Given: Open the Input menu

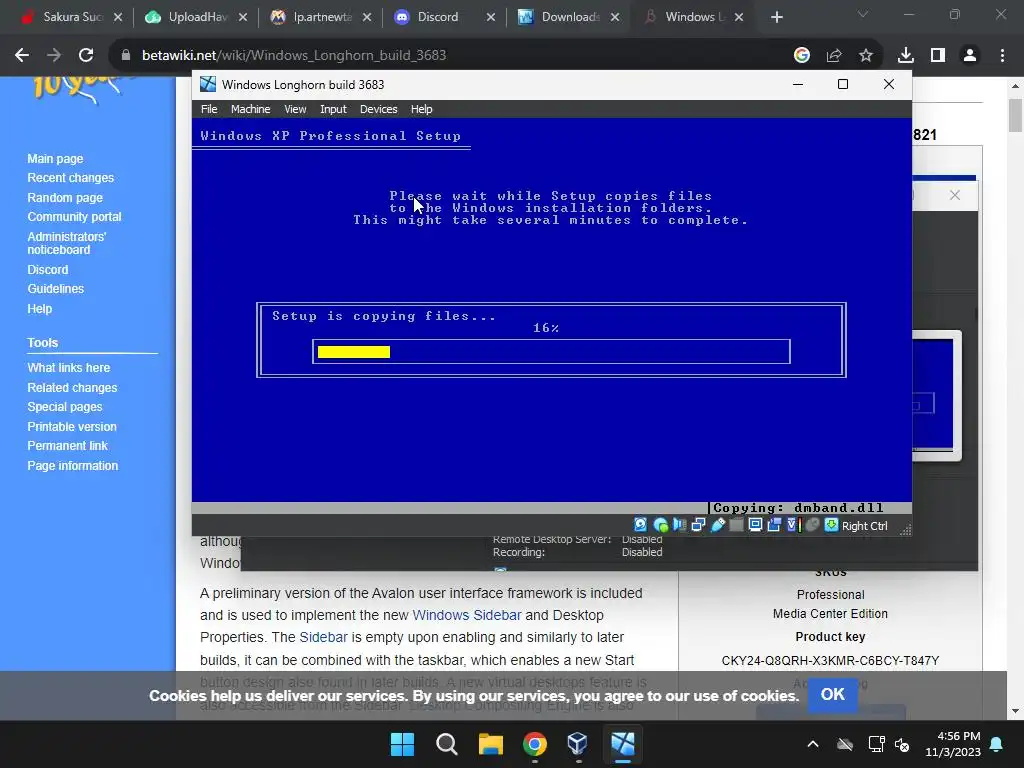Looking at the screenshot, I should pos(333,109).
